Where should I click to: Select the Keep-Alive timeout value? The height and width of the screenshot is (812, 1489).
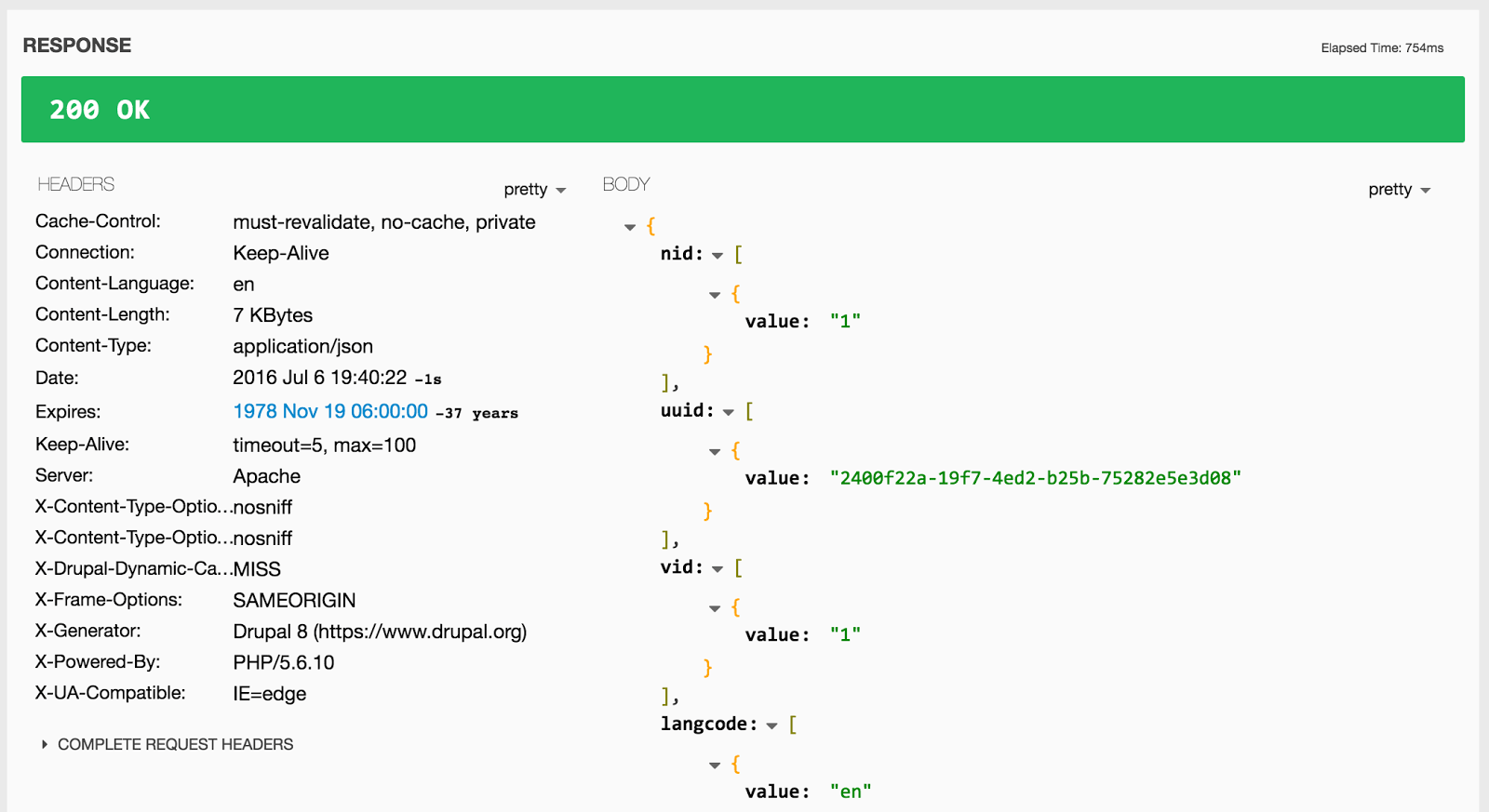[x=325, y=446]
